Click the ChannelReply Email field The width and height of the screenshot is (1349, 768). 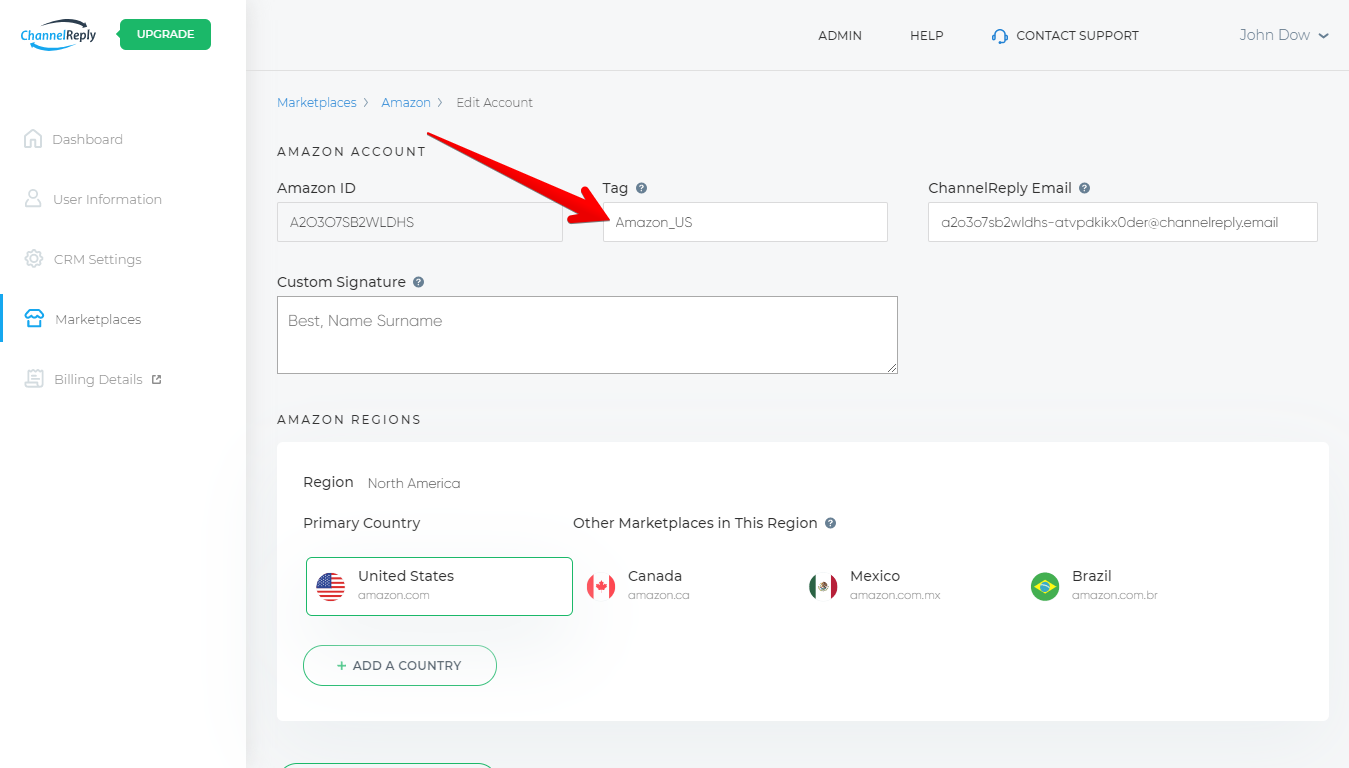(x=1123, y=222)
